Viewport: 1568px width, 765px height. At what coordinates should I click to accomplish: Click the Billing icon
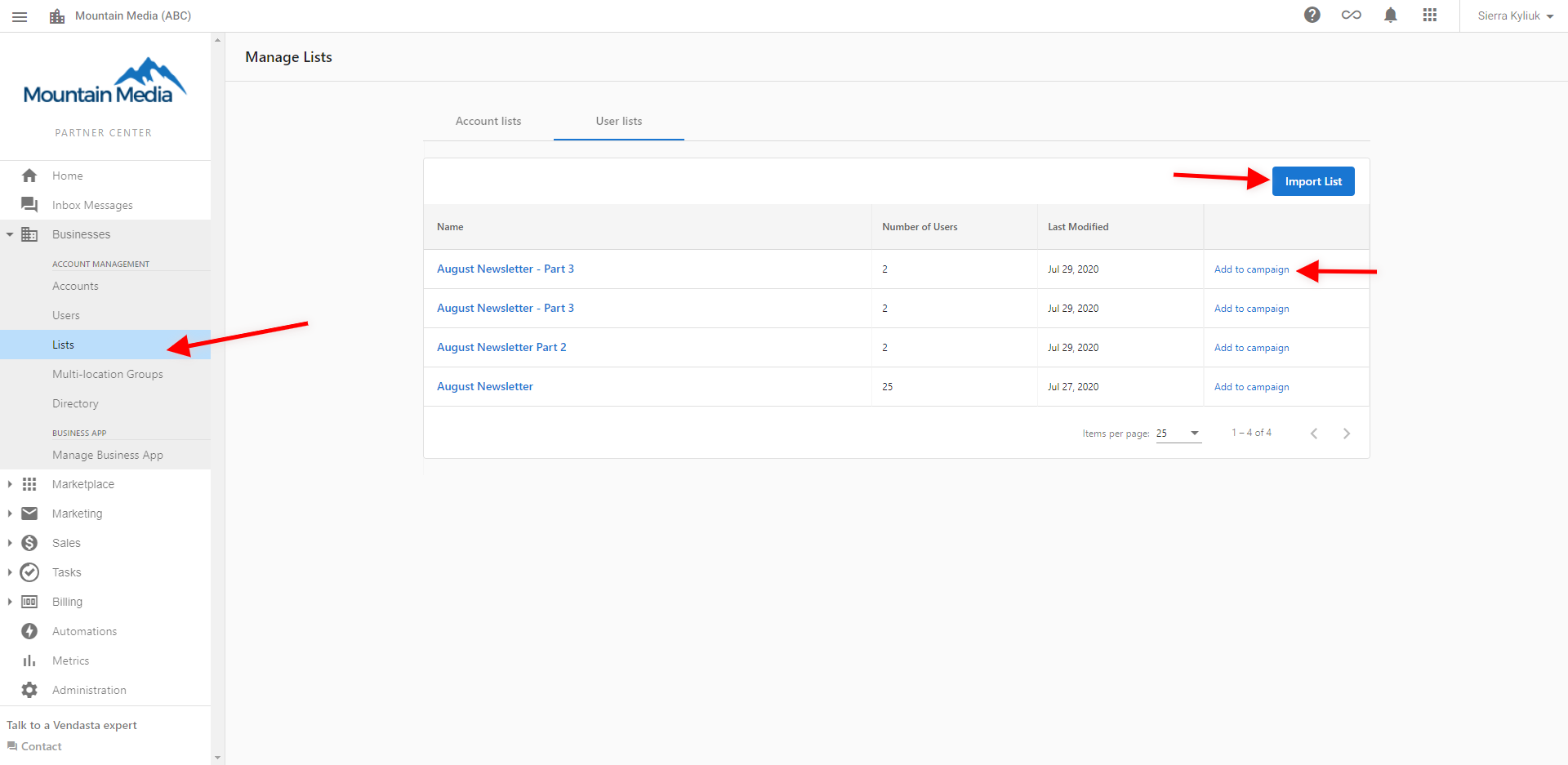(x=29, y=602)
